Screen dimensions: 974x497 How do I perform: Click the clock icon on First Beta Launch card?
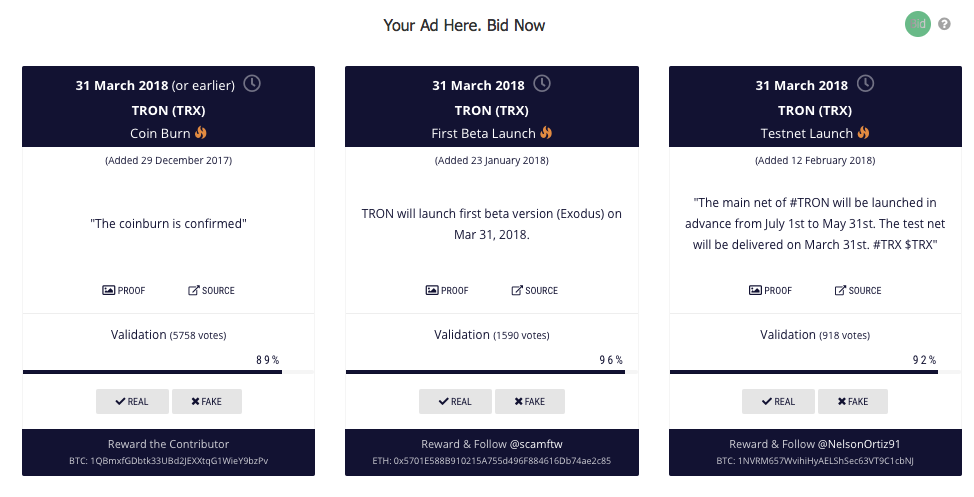point(542,84)
